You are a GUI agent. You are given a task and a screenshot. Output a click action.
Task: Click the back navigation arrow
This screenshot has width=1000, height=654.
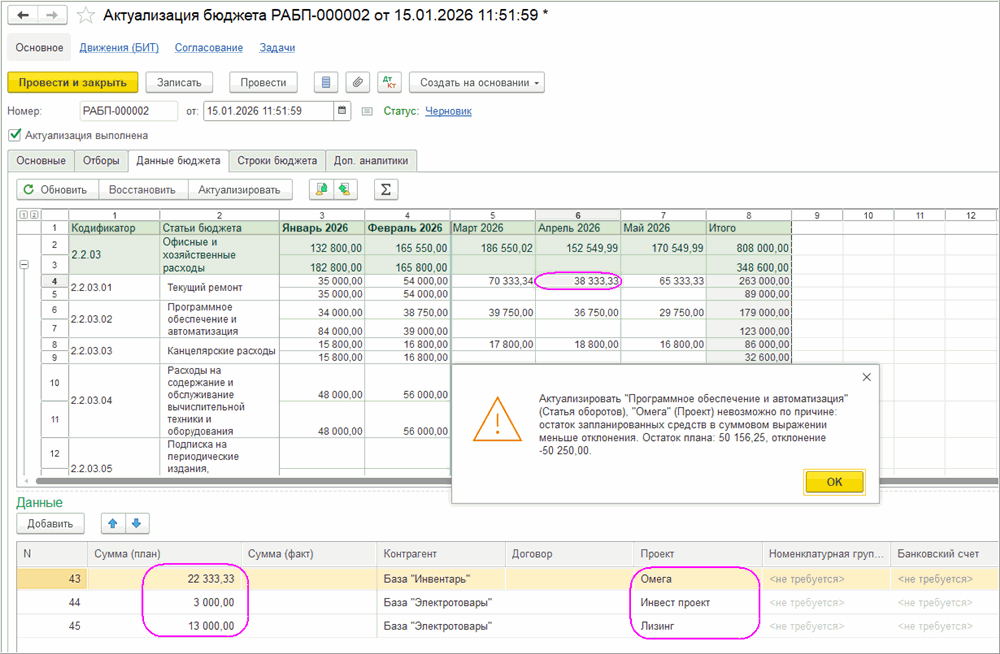point(23,16)
